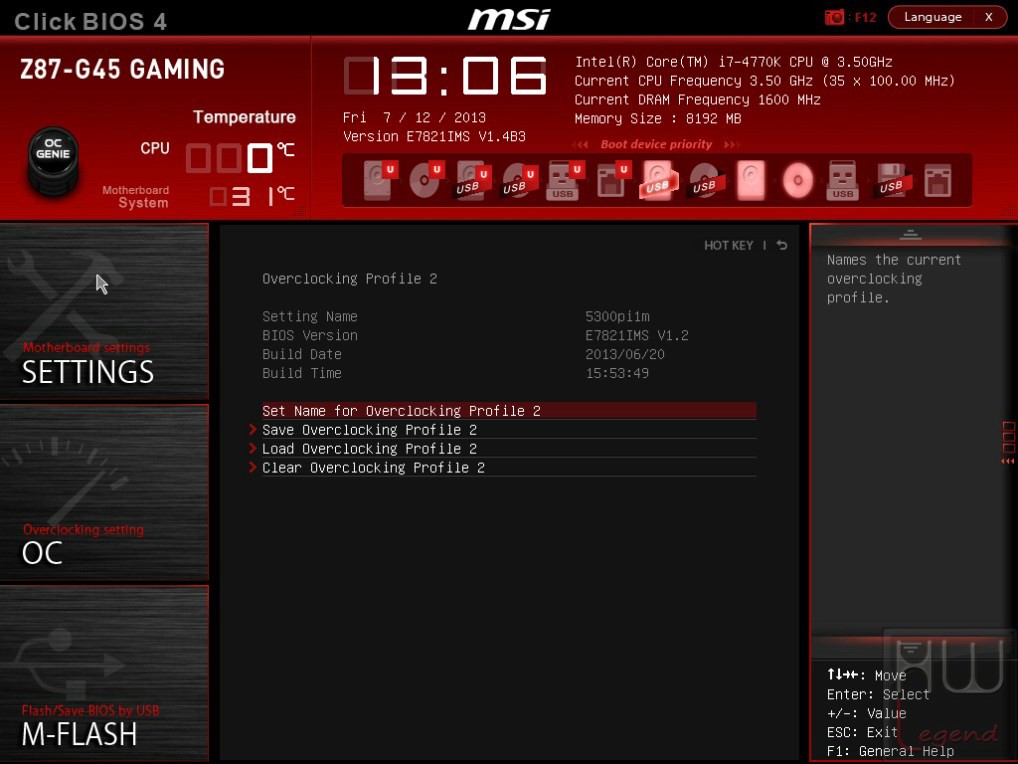
Task: Select the legacy USB CD/DVD boot icon
Action: [x=704, y=180]
